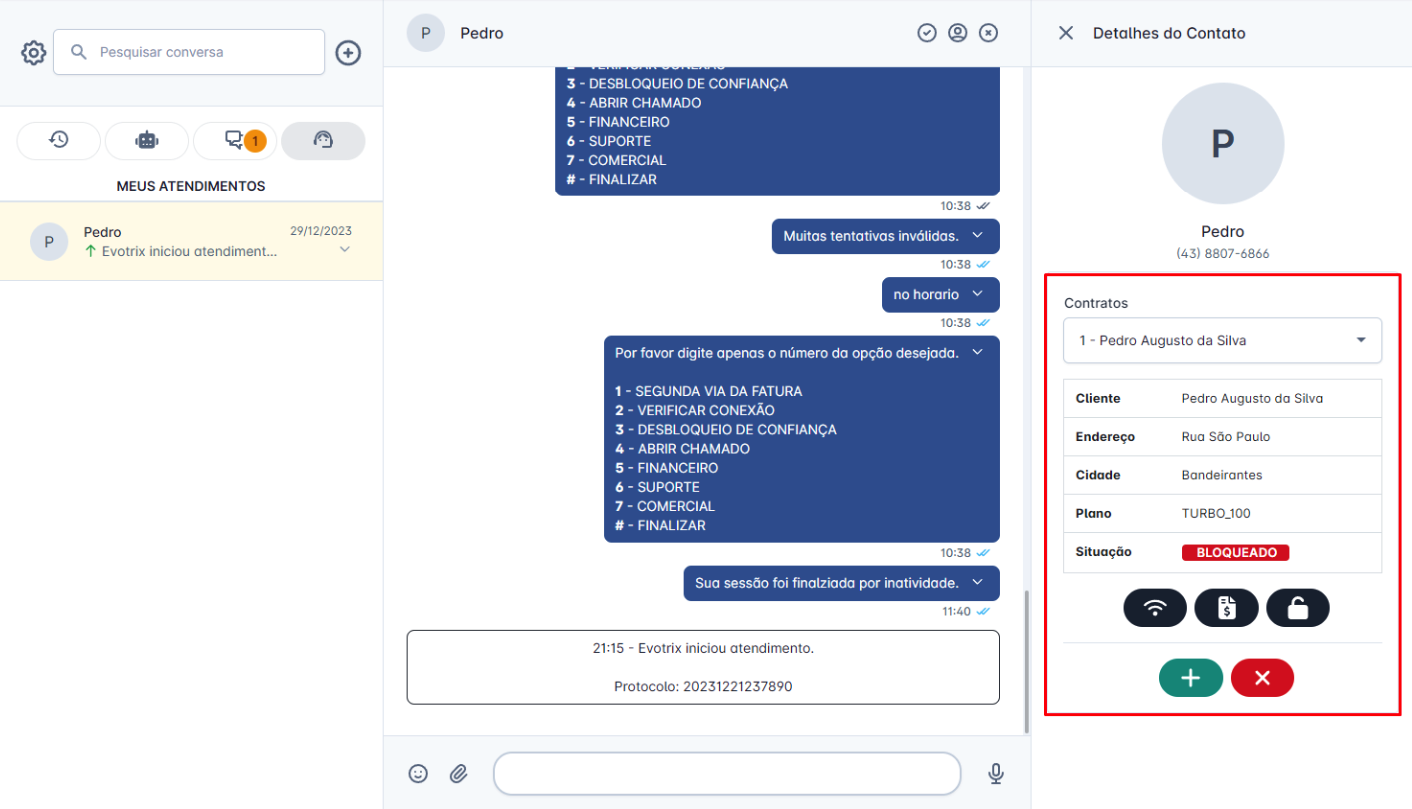Open options on the 'Muitas tentativas inválidas' message
1412x809 pixels.
(978, 236)
